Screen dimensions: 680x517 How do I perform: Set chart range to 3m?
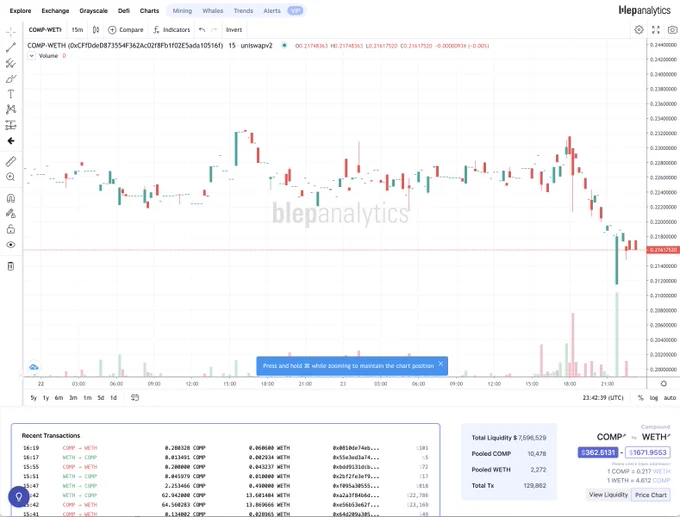point(73,398)
